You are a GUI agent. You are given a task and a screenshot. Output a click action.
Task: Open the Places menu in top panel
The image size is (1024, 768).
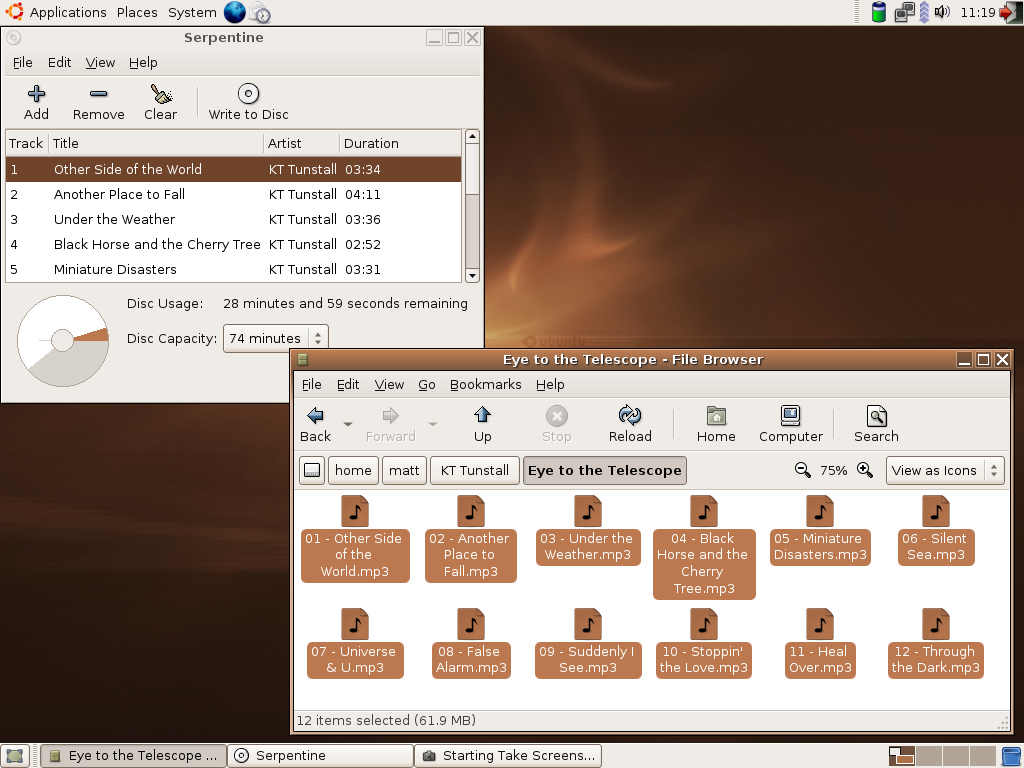pos(137,12)
